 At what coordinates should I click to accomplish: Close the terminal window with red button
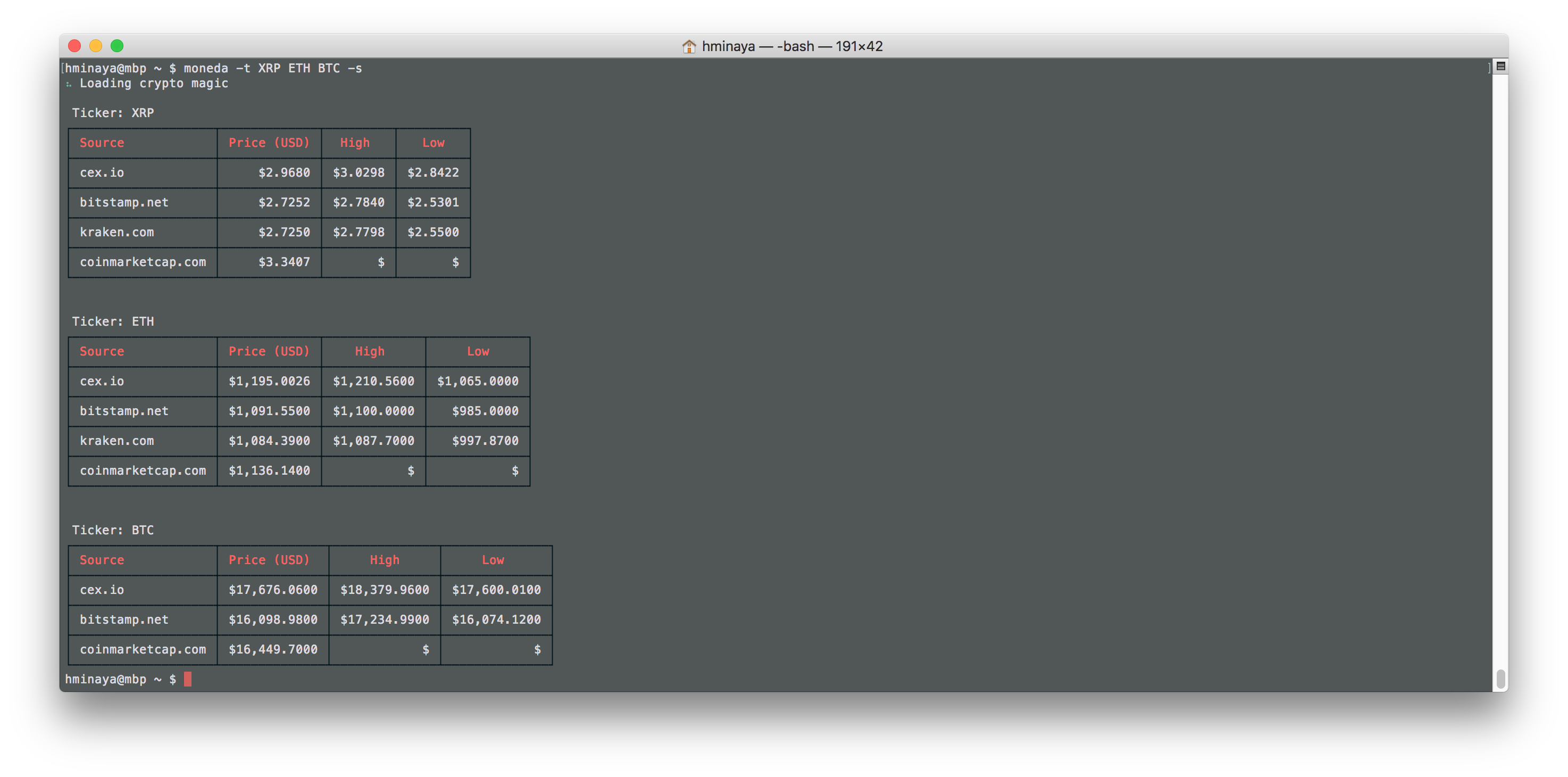(75, 46)
